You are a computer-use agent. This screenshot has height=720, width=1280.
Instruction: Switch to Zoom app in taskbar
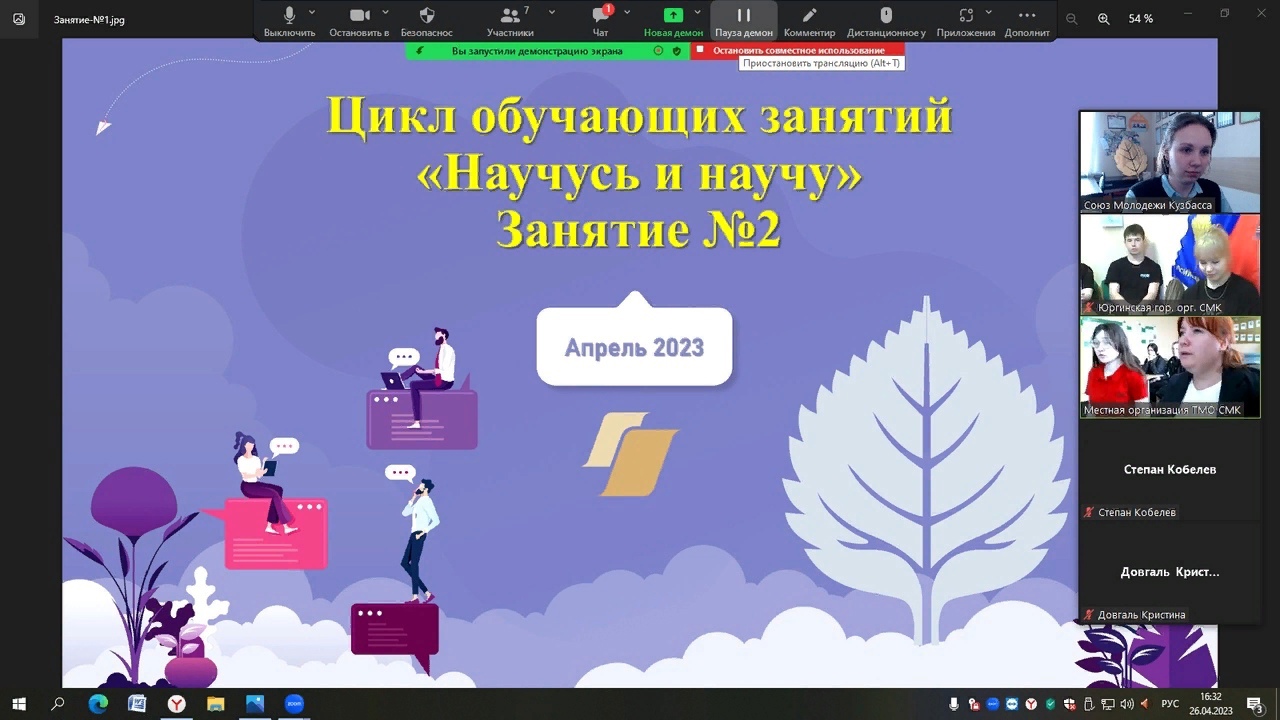(x=294, y=704)
